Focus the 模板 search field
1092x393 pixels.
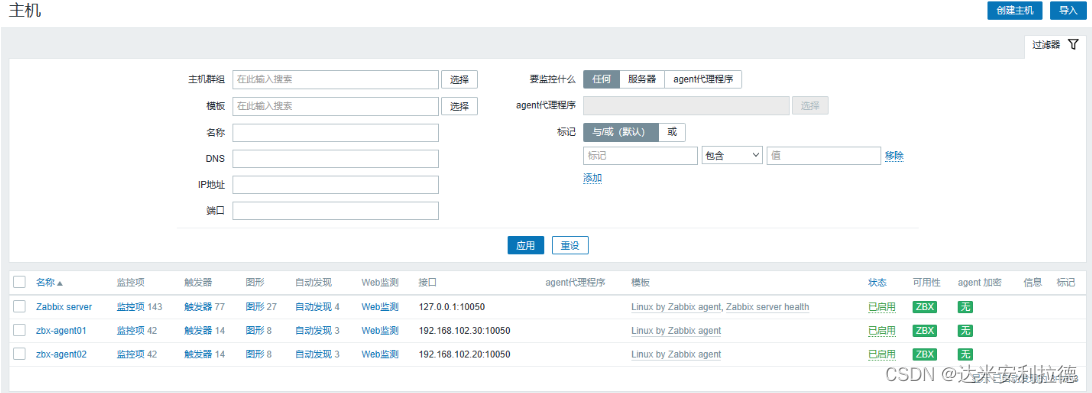click(335, 106)
